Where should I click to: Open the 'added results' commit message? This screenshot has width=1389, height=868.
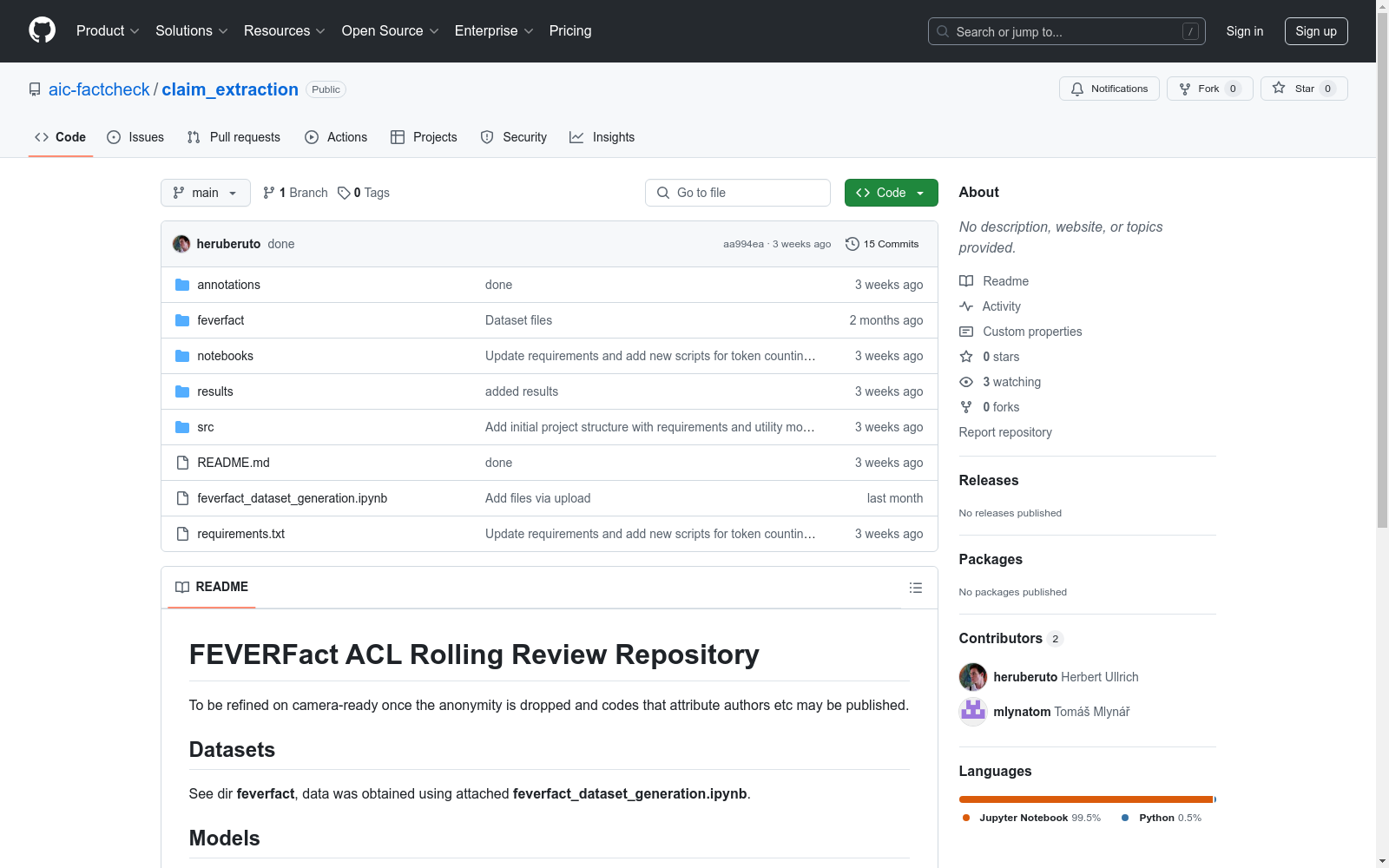[522, 391]
